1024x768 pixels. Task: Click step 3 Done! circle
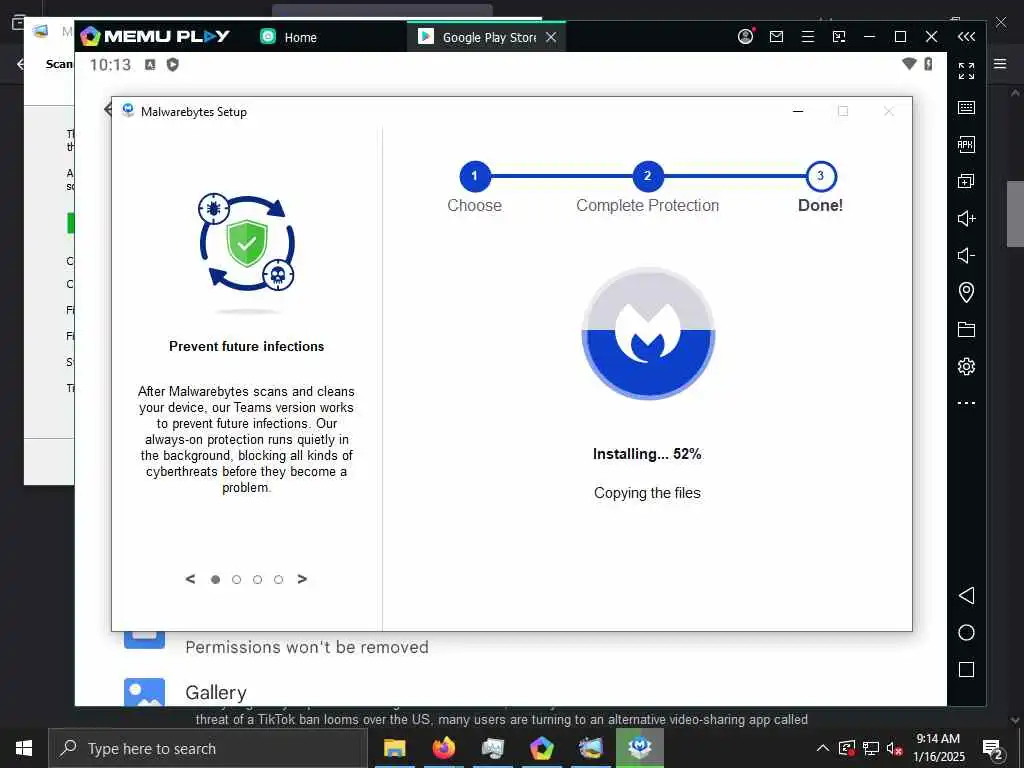click(x=821, y=176)
